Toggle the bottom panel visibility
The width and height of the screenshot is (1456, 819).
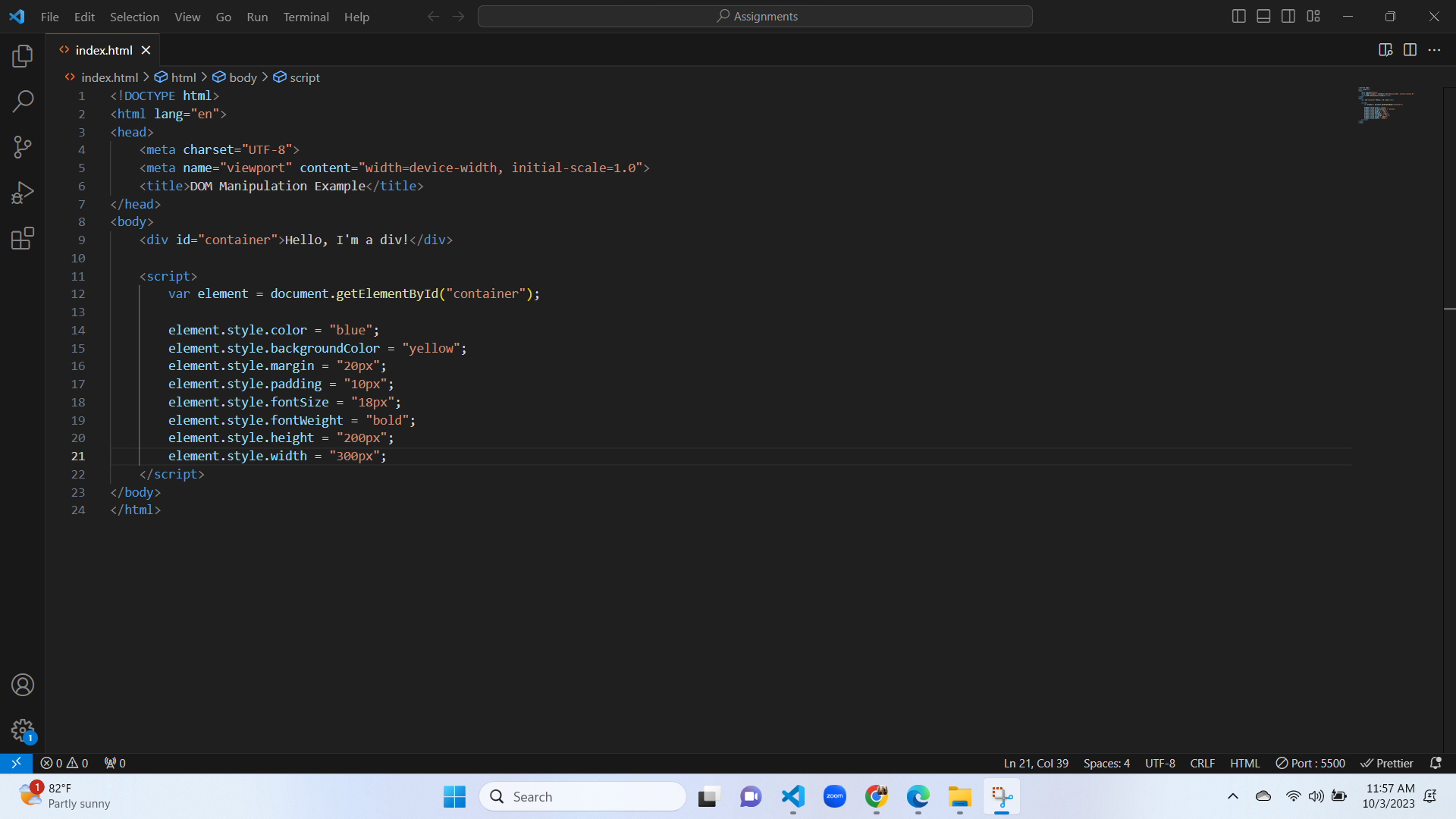tap(1263, 15)
